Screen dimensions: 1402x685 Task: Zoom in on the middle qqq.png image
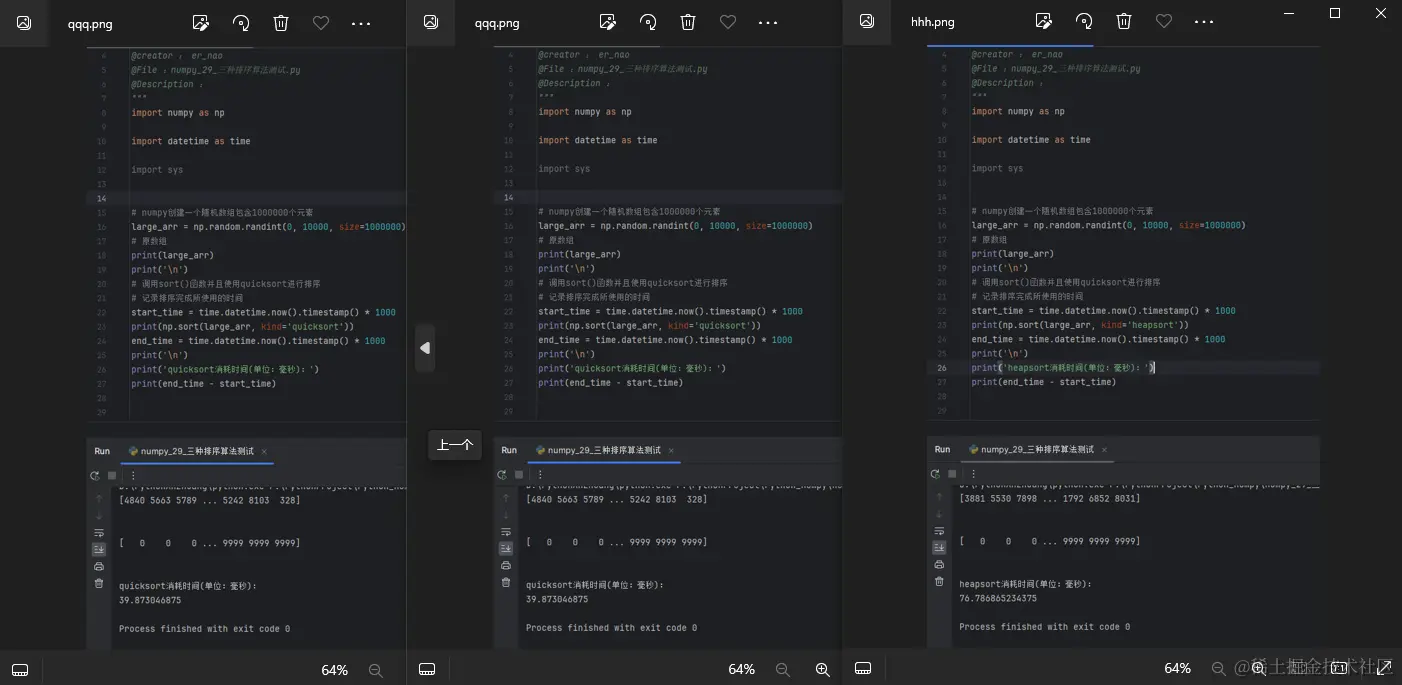822,669
